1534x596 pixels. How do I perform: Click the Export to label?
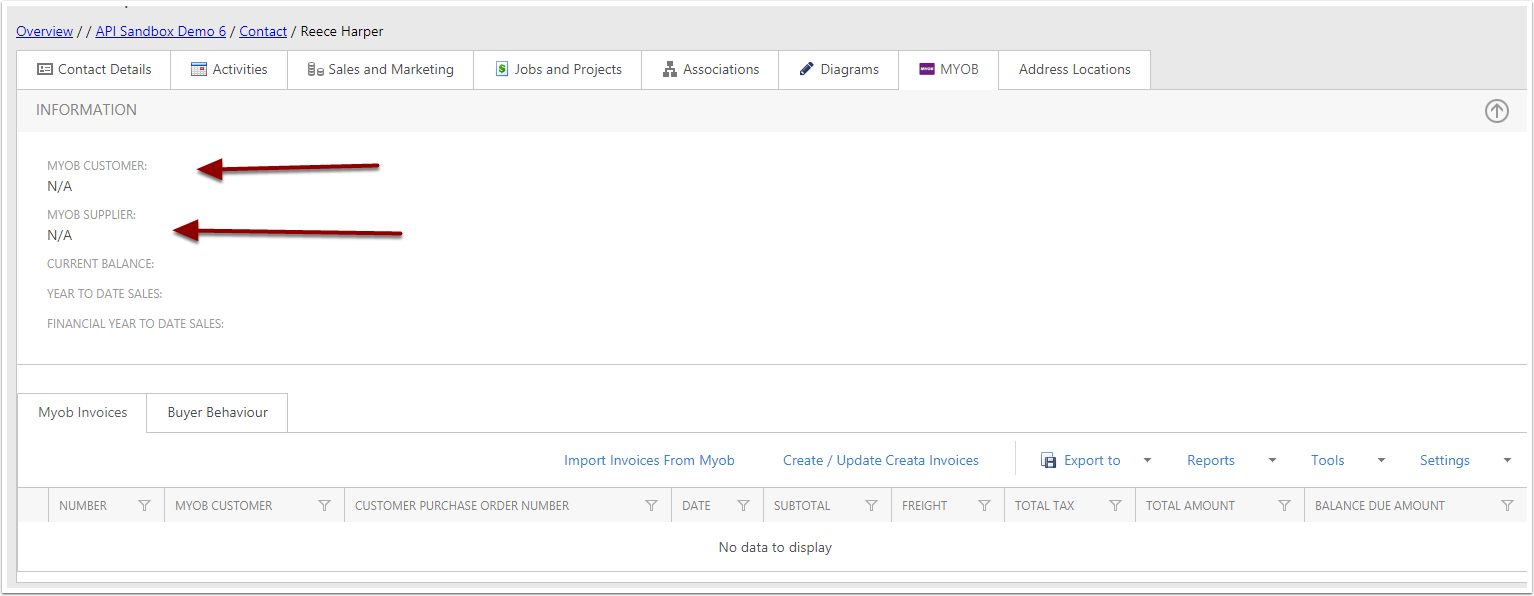[1092, 460]
